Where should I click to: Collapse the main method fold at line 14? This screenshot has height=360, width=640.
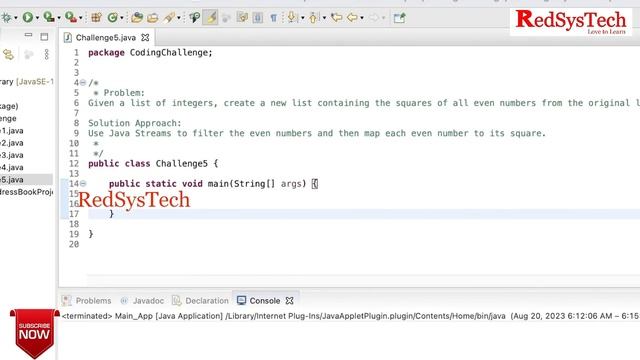(x=83, y=184)
